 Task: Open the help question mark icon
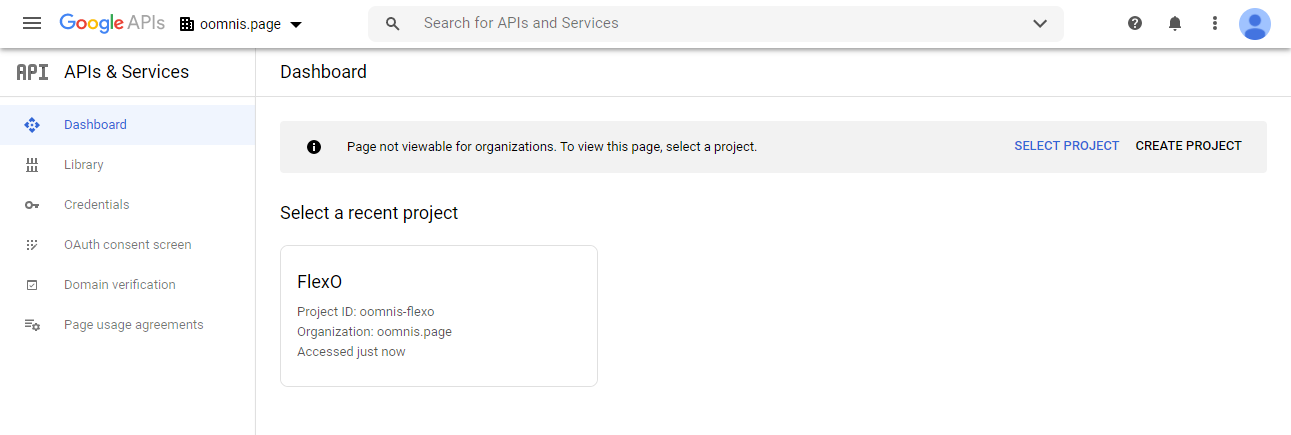(x=1135, y=23)
